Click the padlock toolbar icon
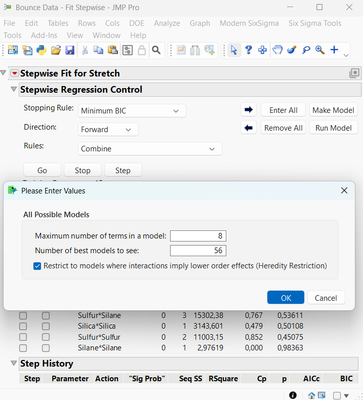Screen dimensions: 363x400 click(x=142, y=50)
